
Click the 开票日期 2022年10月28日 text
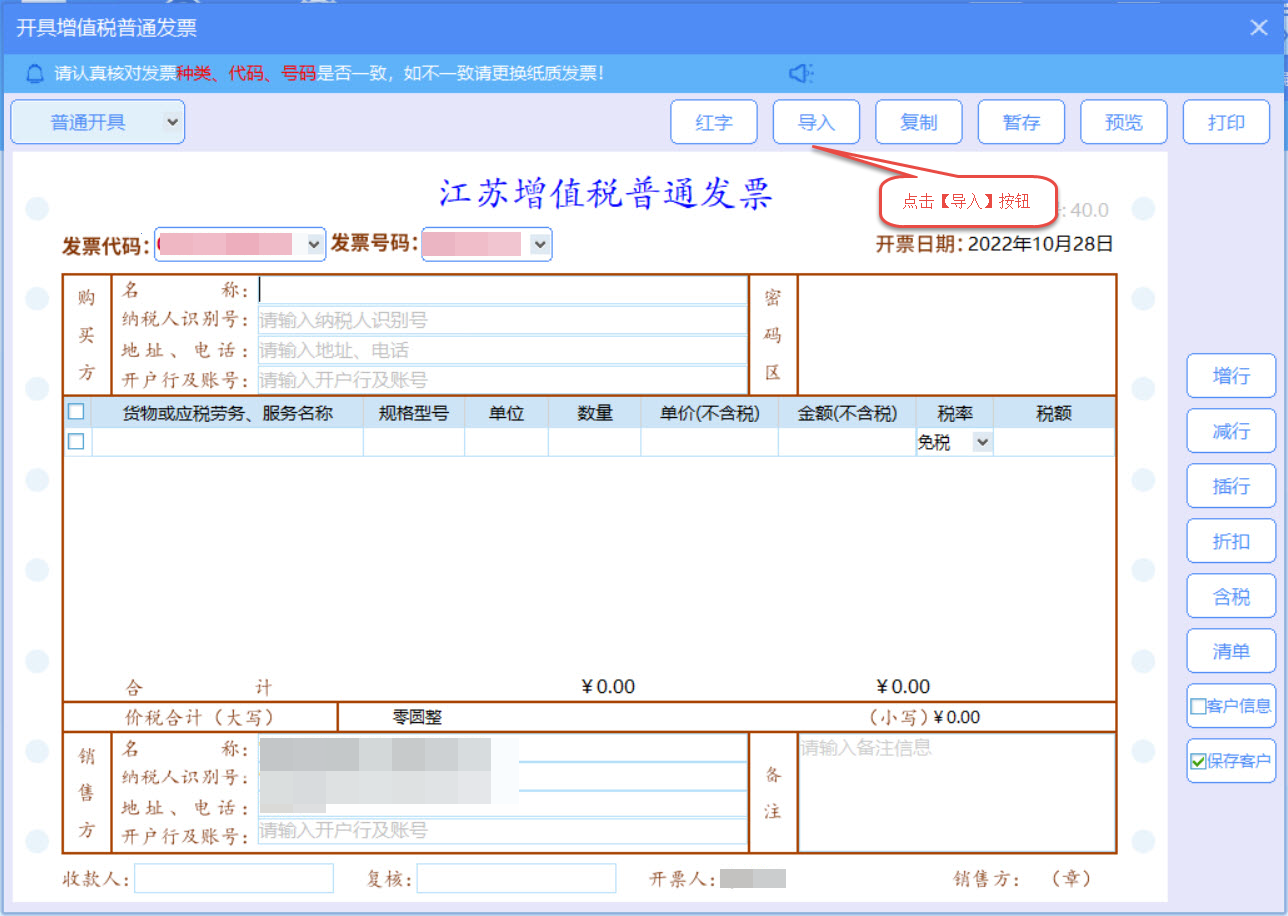[995, 243]
